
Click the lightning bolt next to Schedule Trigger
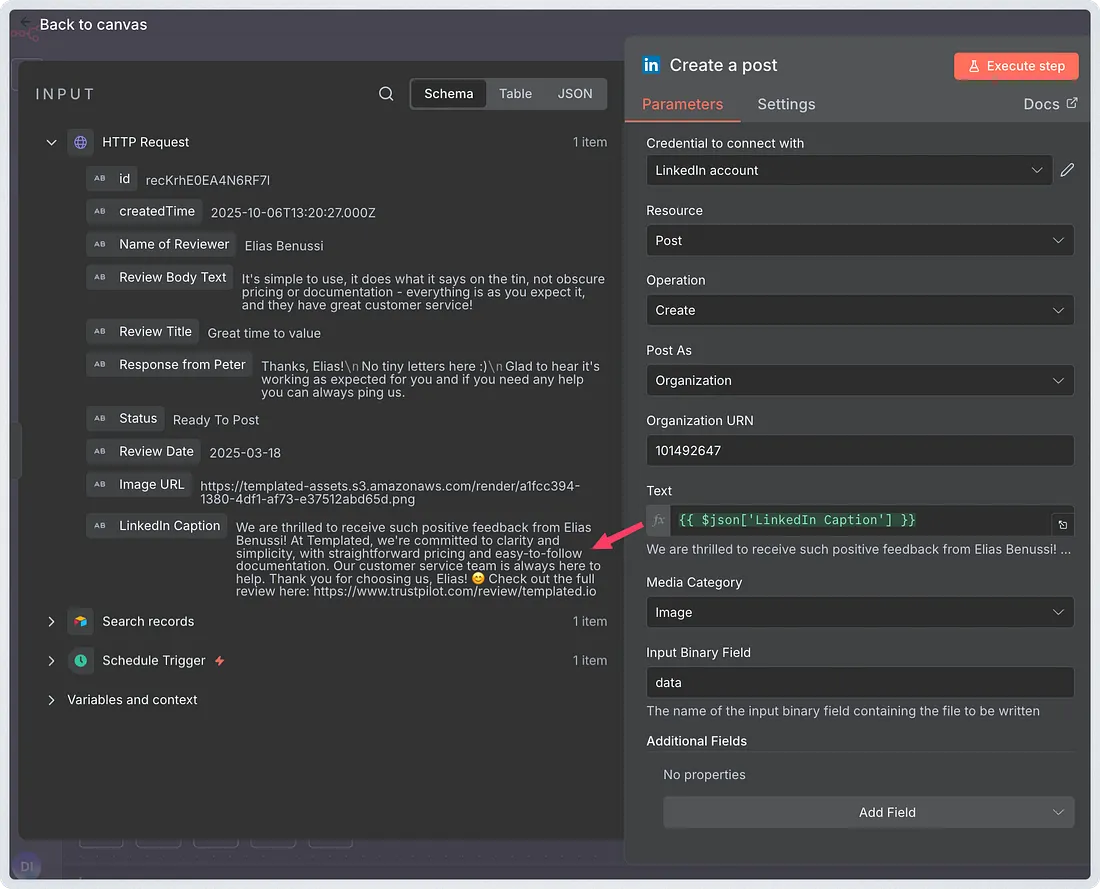[x=220, y=661]
